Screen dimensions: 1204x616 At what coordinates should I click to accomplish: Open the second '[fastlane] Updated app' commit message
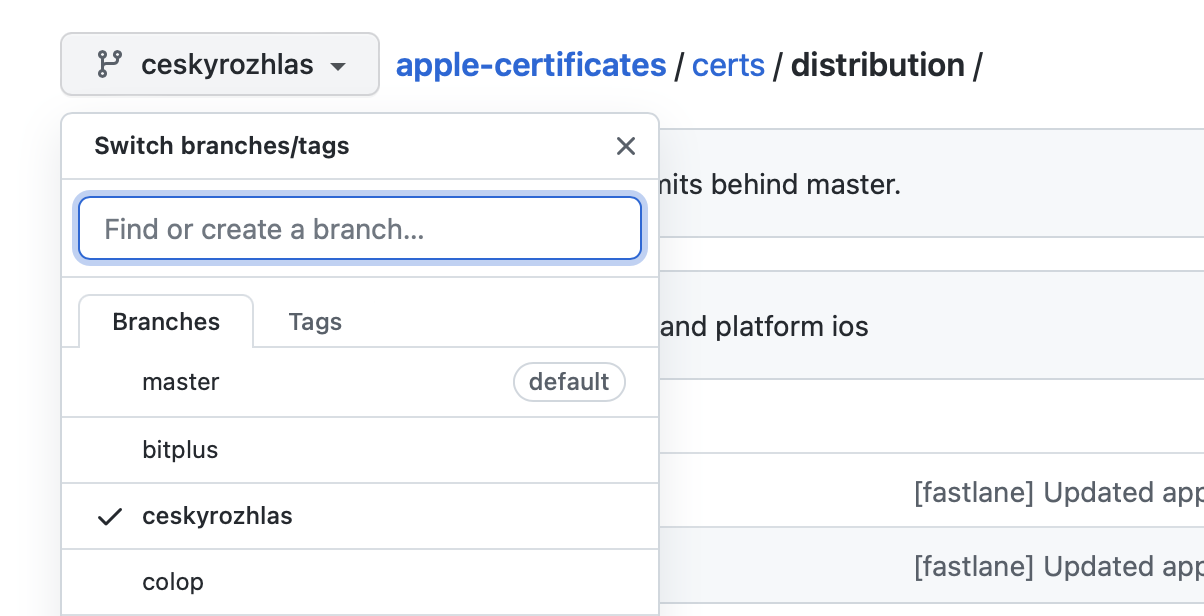1058,567
